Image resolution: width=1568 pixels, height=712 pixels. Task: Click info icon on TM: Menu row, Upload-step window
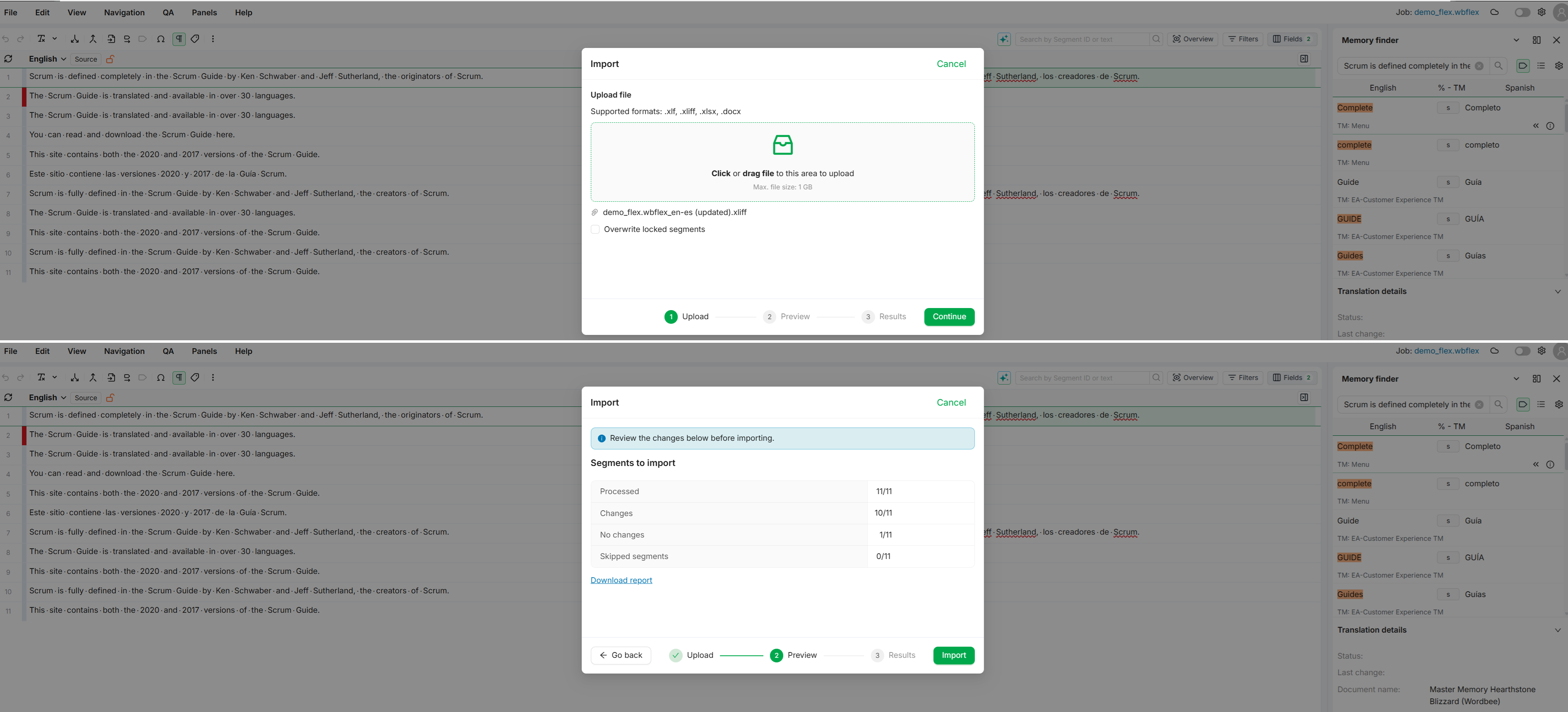pos(1550,126)
